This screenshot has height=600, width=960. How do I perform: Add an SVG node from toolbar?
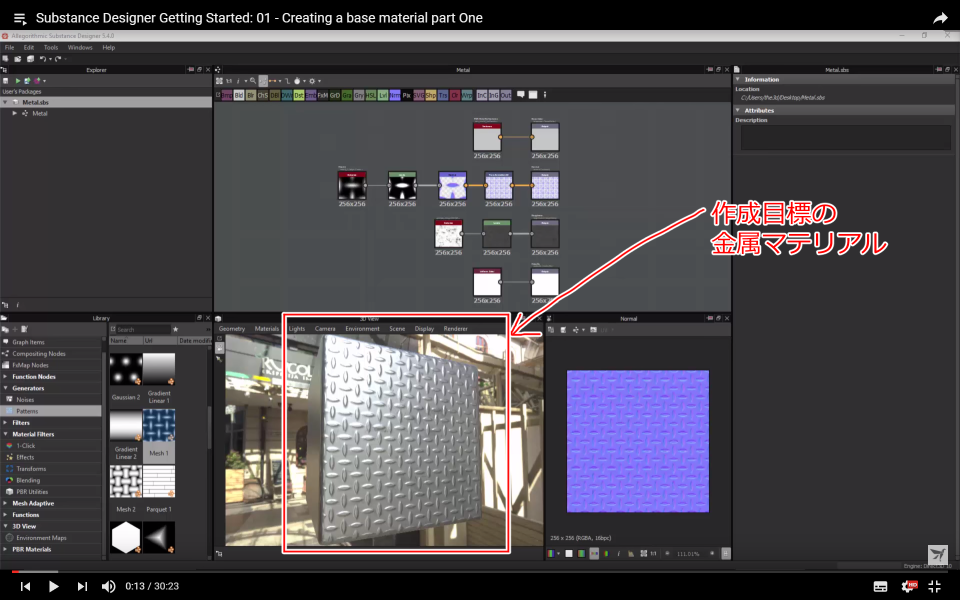419,96
